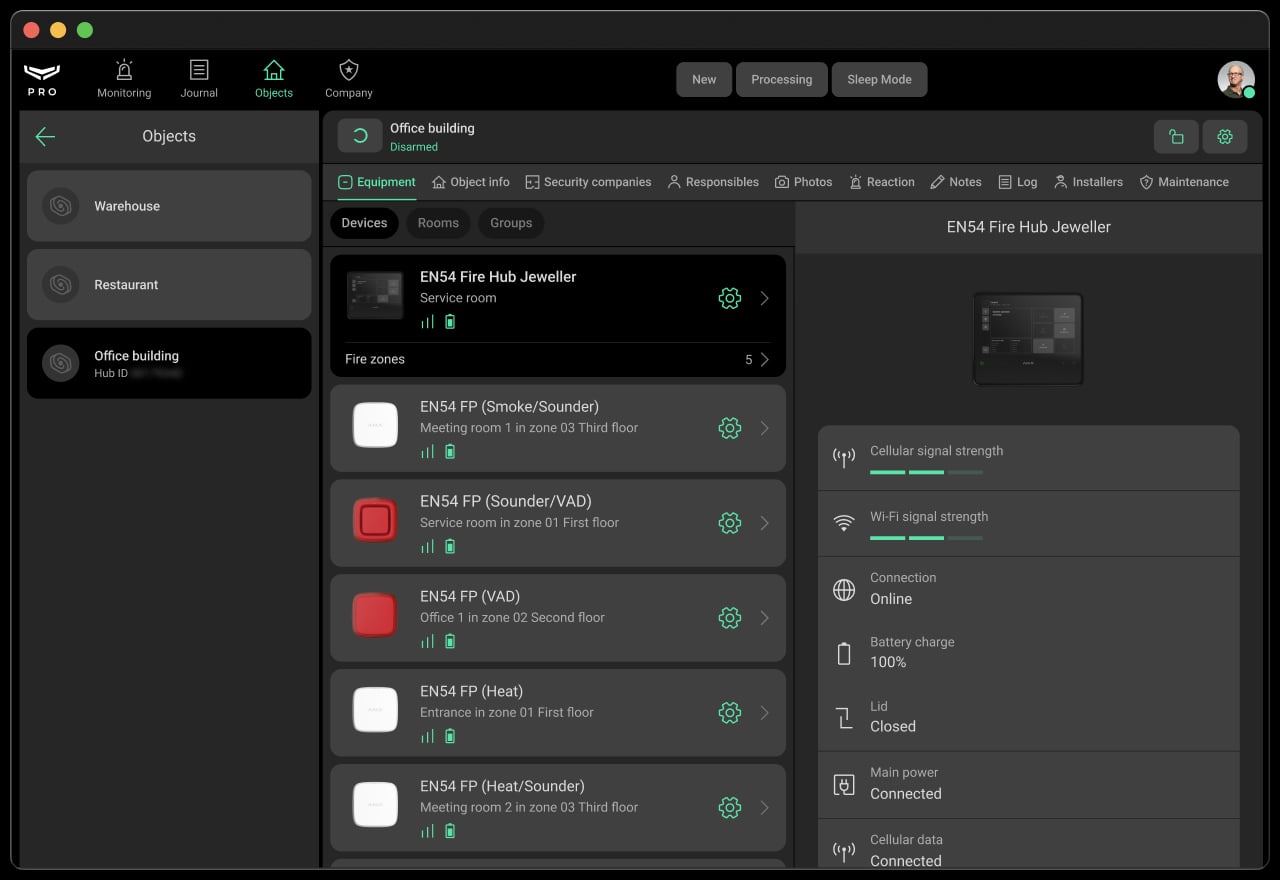
Task: Open the Company section icon
Action: point(348,71)
